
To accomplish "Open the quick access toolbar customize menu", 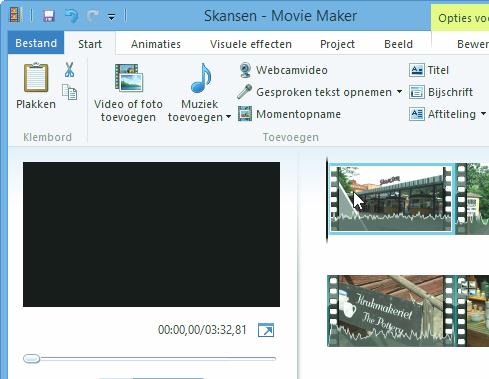I will click(x=112, y=16).
